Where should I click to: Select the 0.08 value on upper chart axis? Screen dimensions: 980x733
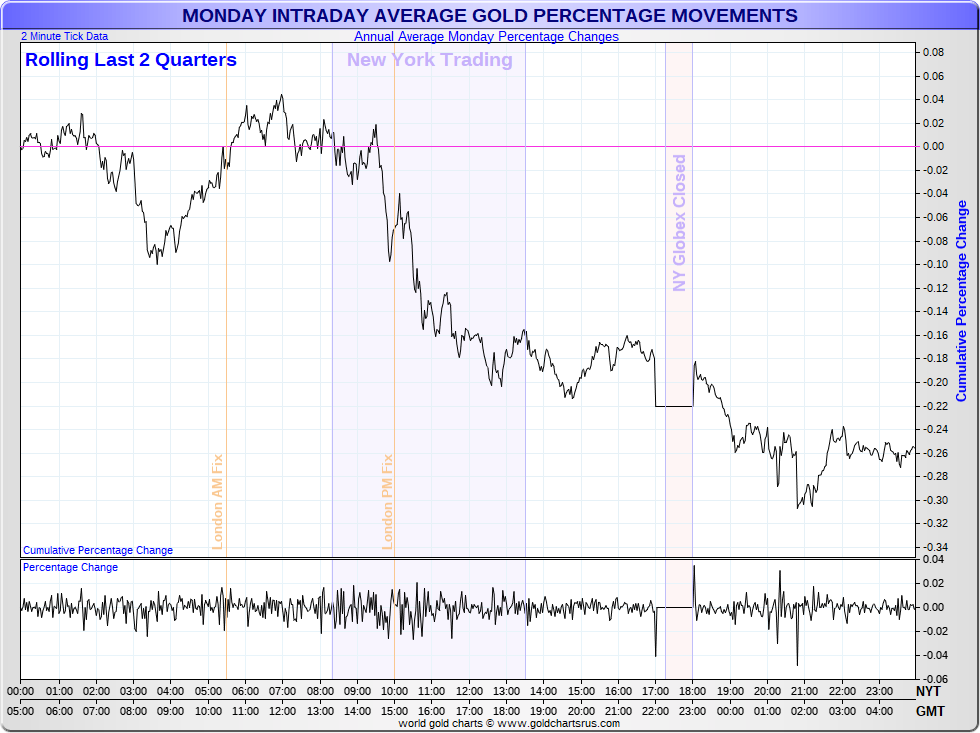point(934,52)
